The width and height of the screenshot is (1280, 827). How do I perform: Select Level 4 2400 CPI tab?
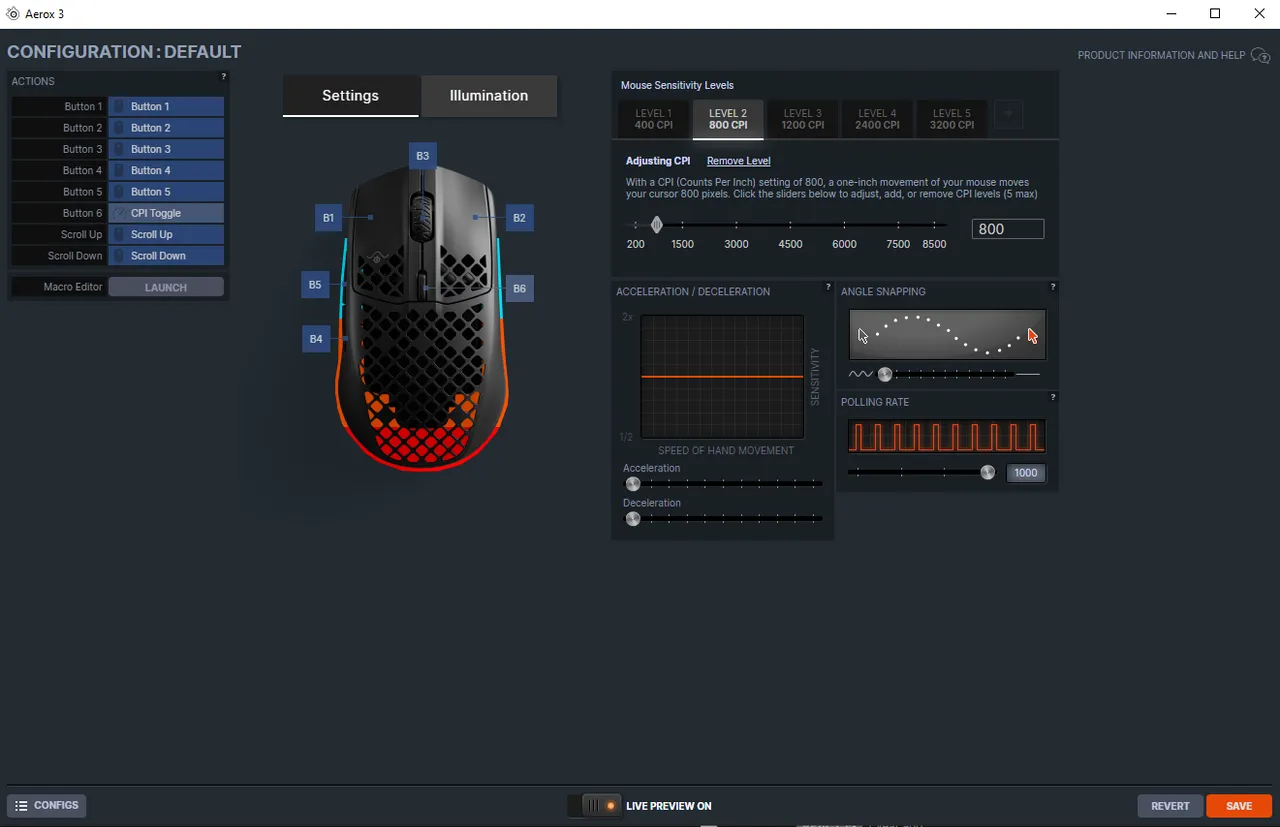pos(877,119)
